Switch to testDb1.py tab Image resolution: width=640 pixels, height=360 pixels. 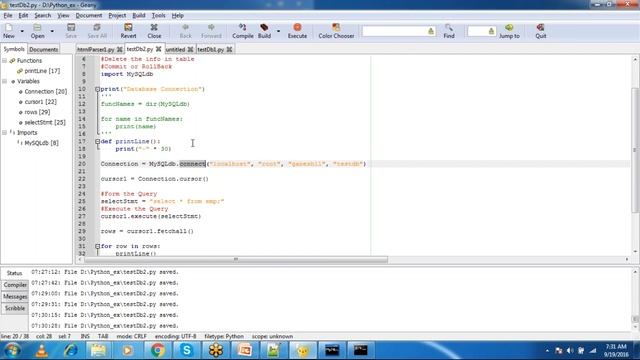211,49
